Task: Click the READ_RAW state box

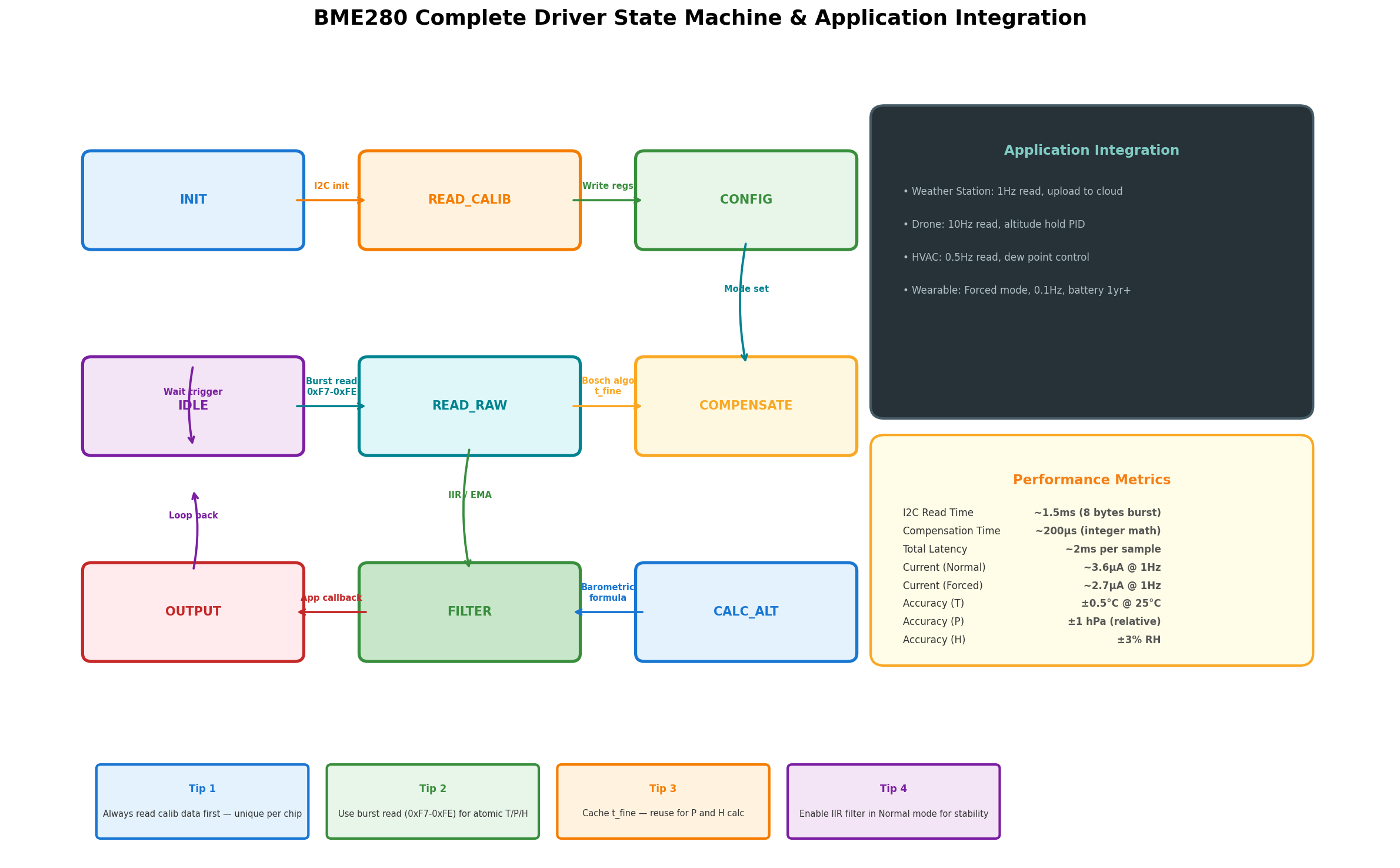Action: 469,406
